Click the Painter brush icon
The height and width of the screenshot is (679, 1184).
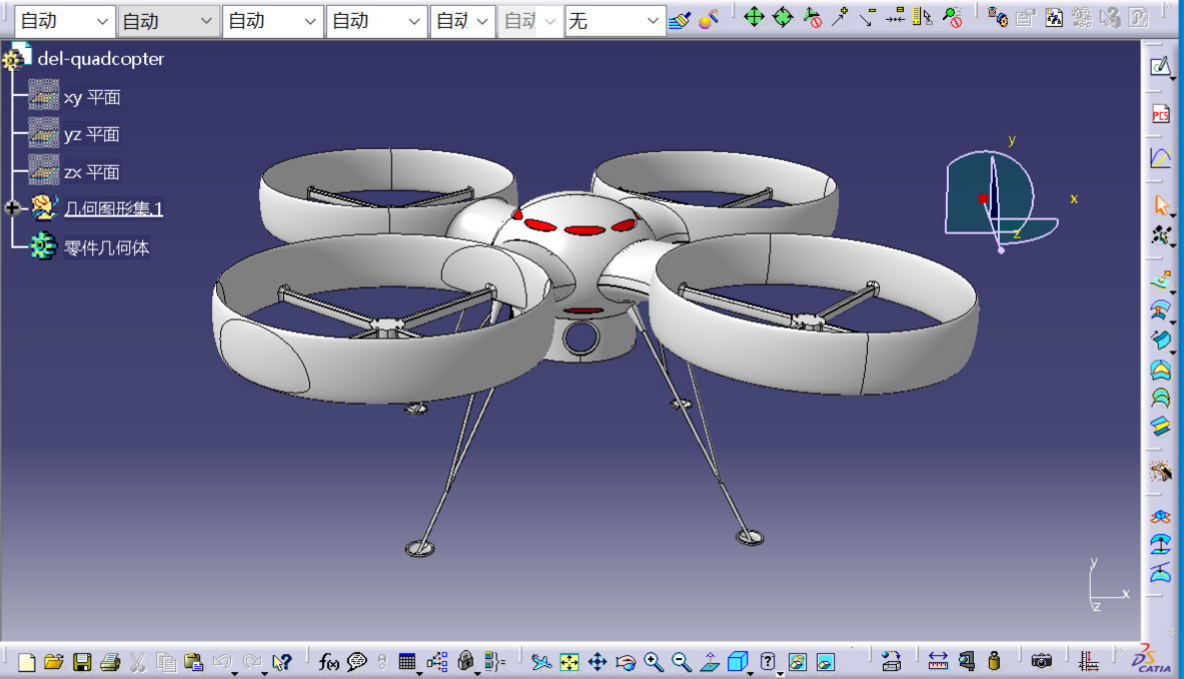pos(680,19)
